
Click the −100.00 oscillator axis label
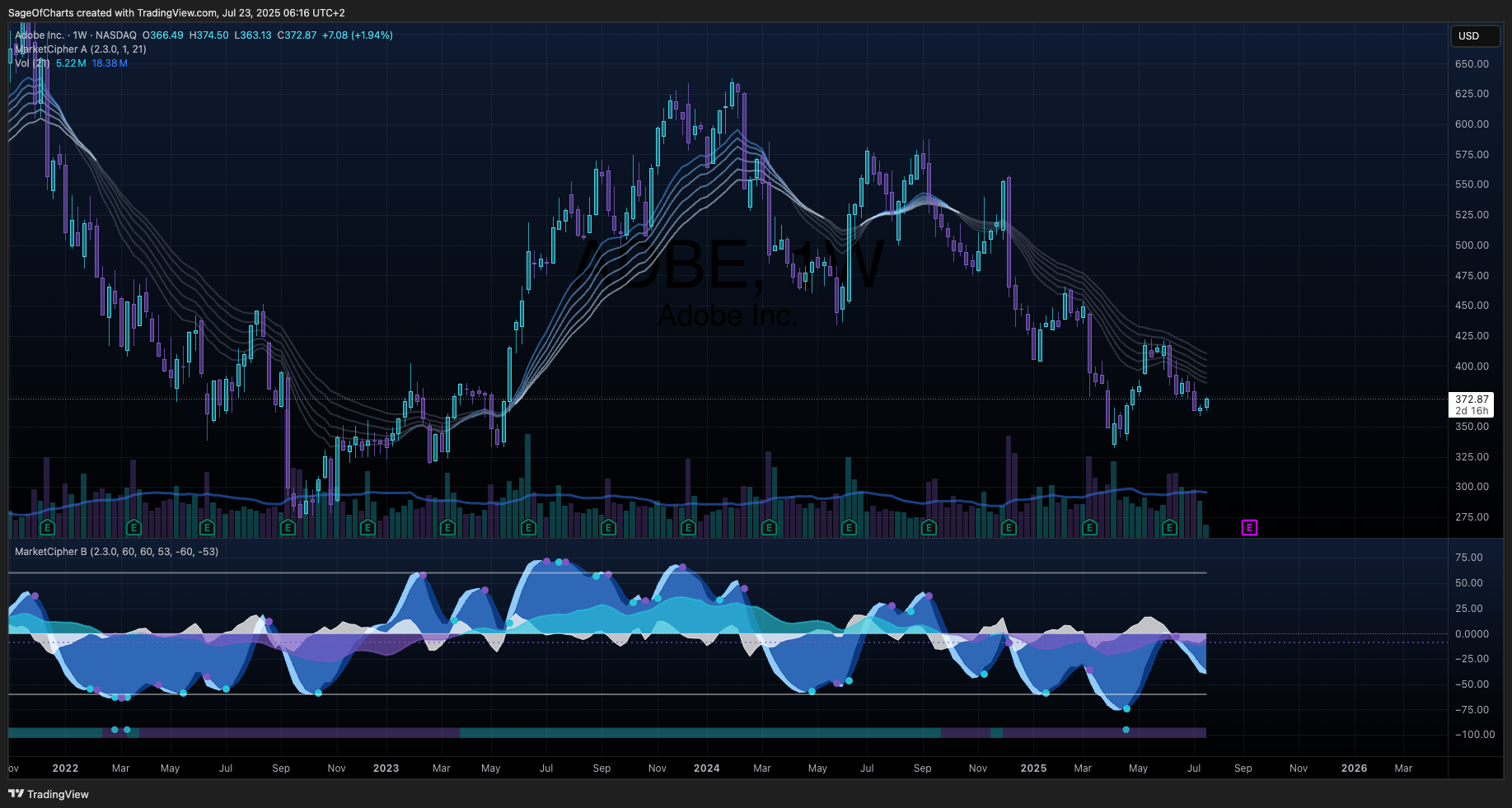(x=1475, y=735)
